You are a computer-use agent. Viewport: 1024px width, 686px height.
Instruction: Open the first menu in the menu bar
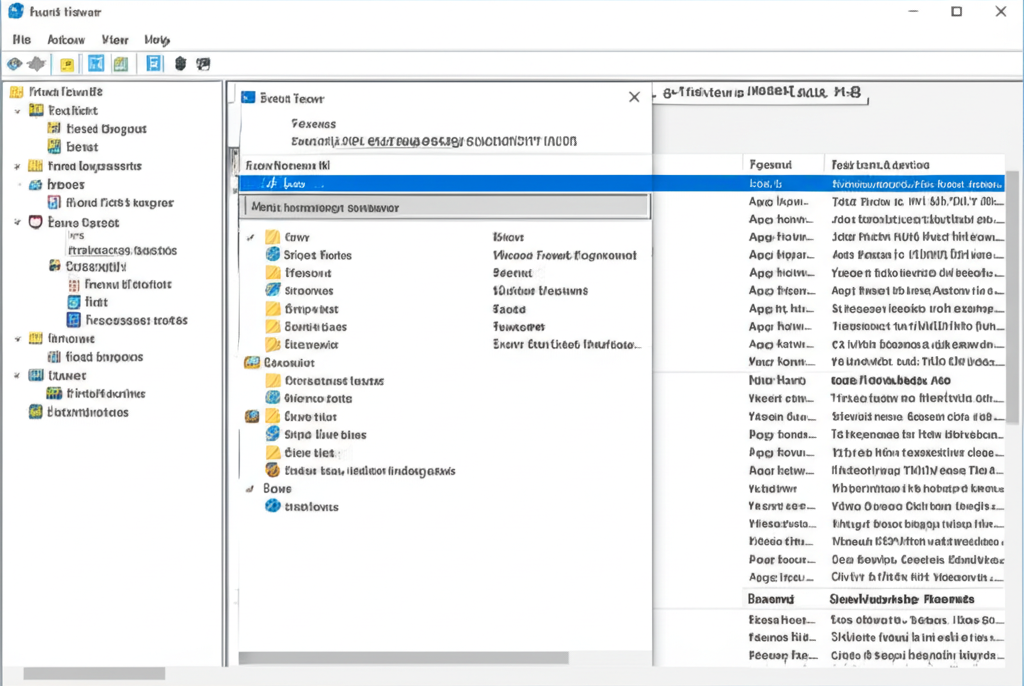coord(22,40)
